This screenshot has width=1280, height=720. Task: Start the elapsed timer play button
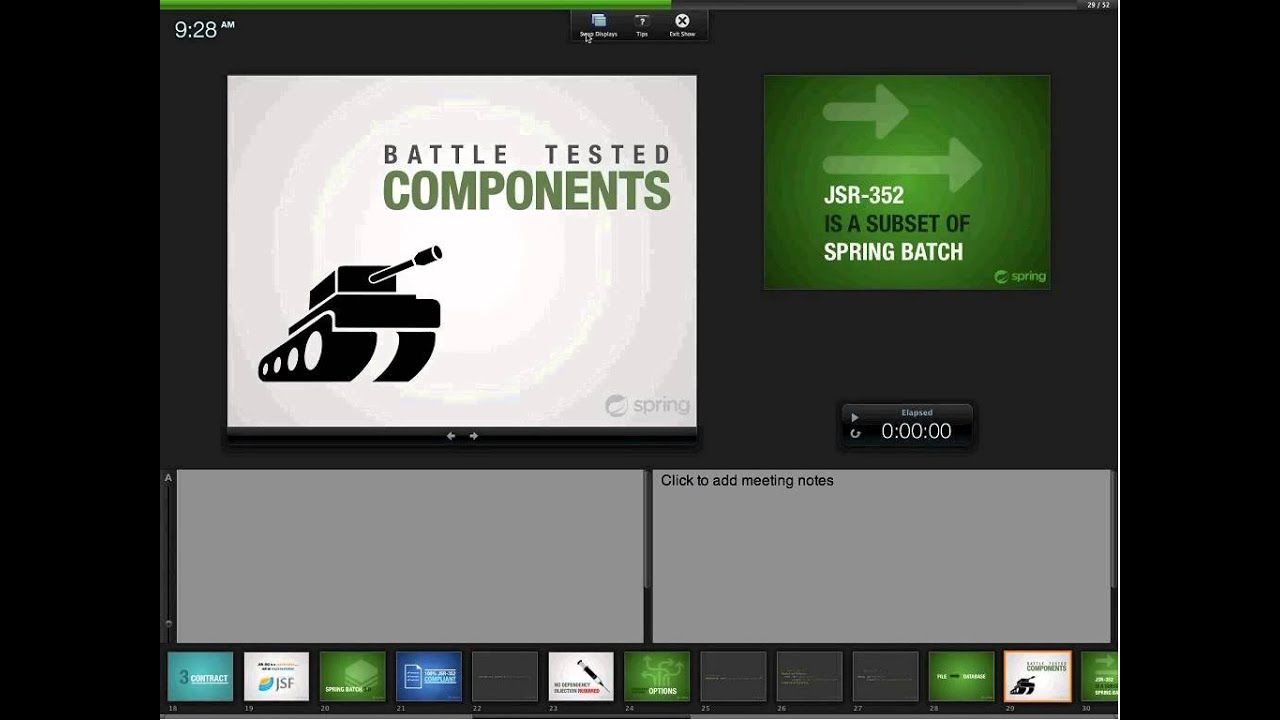tap(855, 418)
